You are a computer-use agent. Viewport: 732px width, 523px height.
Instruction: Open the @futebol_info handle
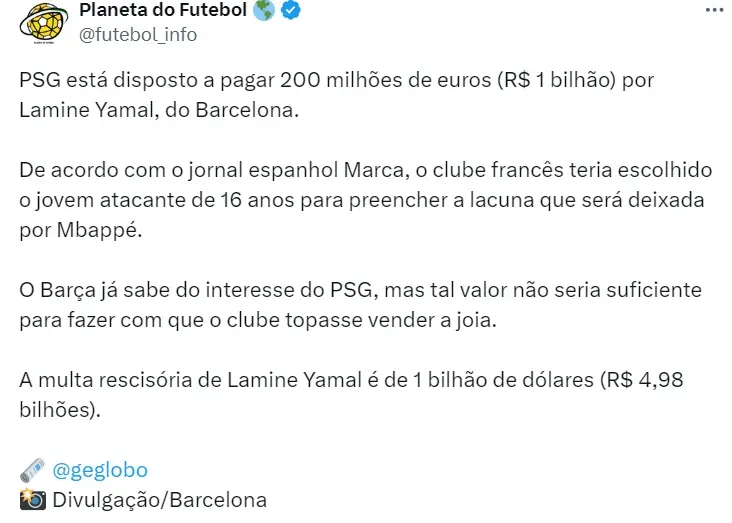click(x=137, y=35)
